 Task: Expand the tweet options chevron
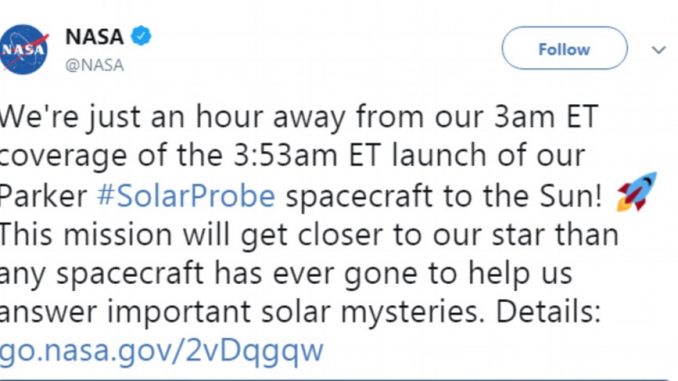click(659, 50)
